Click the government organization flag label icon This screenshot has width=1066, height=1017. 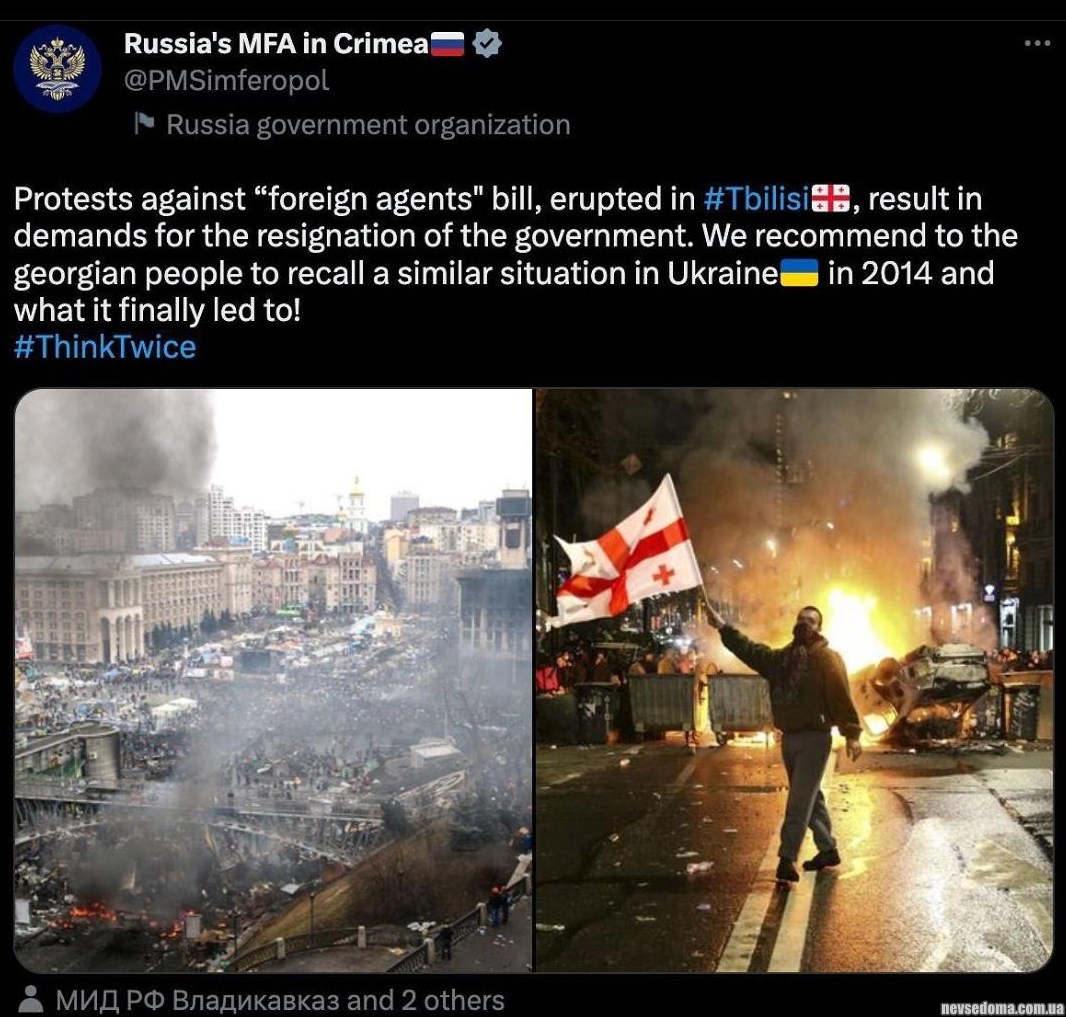click(x=144, y=124)
